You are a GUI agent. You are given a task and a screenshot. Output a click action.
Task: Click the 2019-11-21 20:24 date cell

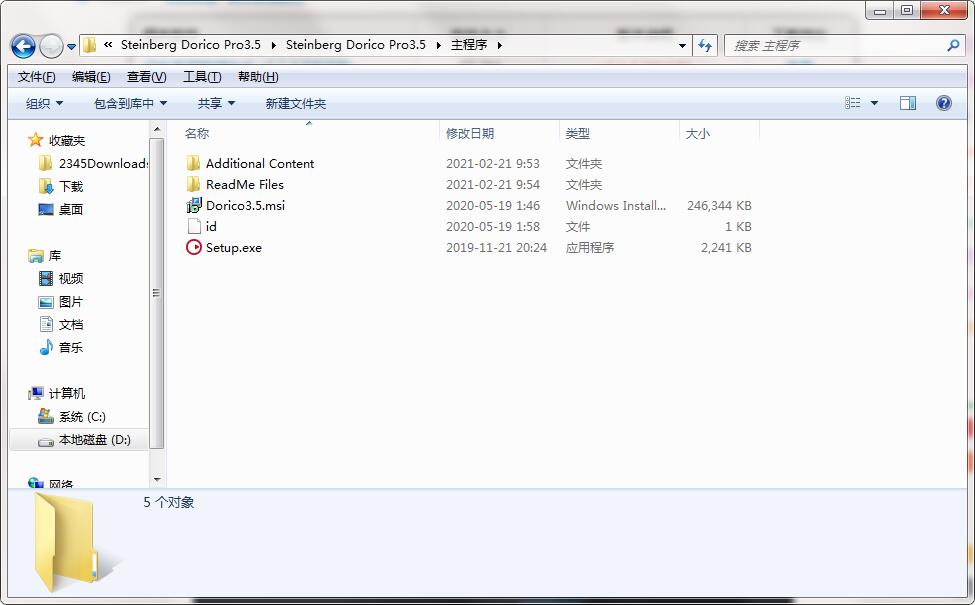tap(496, 247)
